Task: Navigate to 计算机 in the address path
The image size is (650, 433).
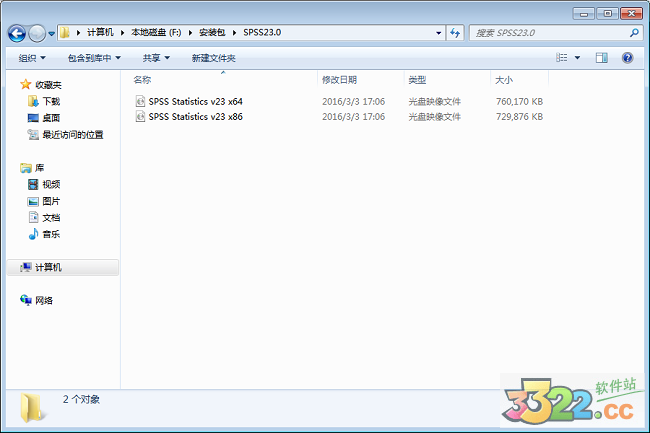Action: [x=100, y=32]
